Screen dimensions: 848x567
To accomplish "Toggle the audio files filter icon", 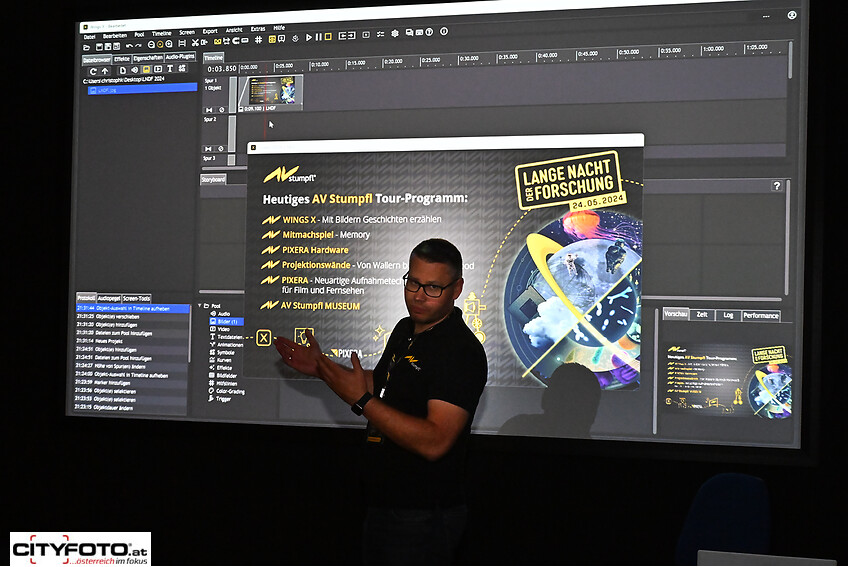I will coord(134,70).
